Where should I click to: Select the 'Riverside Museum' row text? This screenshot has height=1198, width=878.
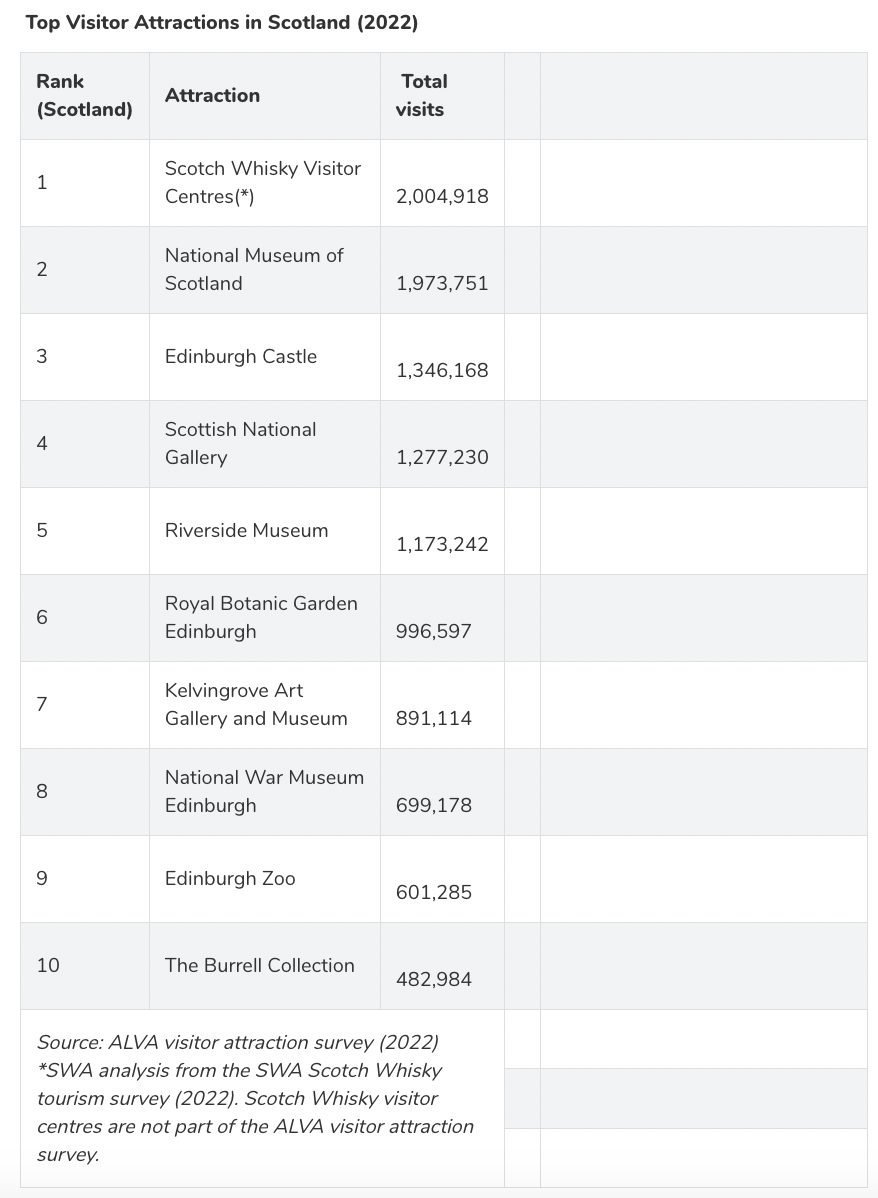[x=246, y=530]
